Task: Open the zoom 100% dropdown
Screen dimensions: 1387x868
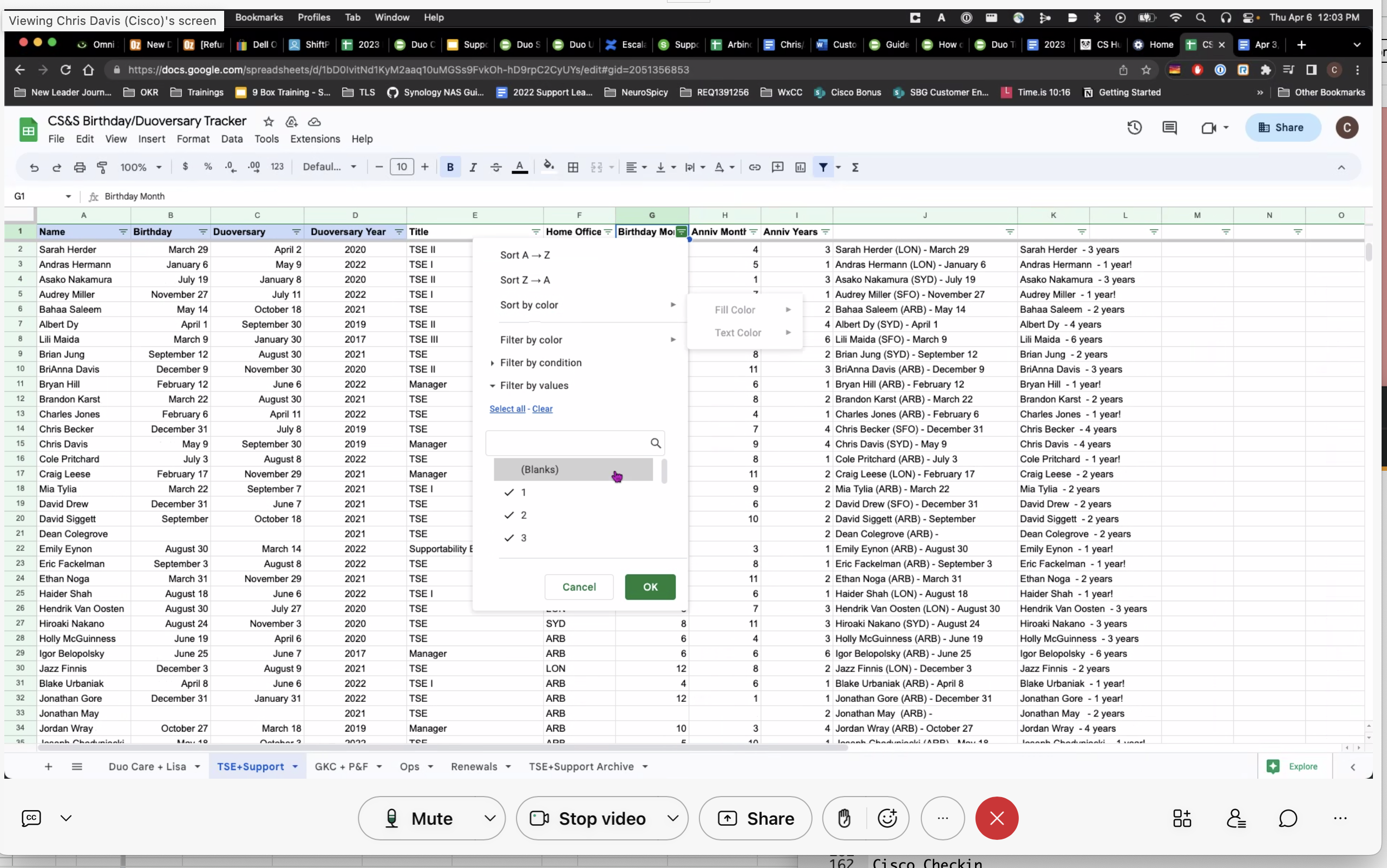Action: [140, 167]
